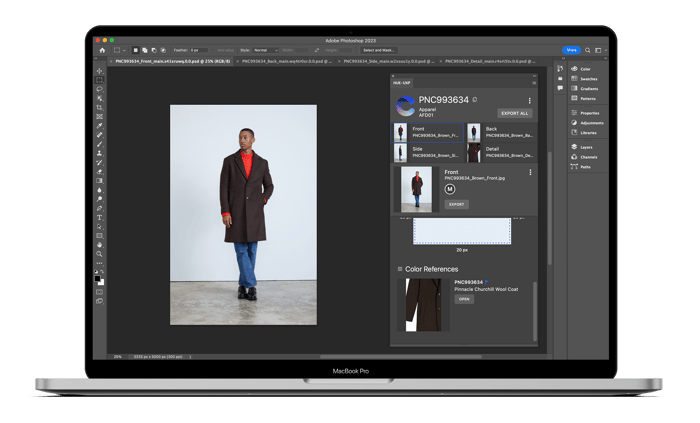700x423 pixels.
Task: Select the Move tool
Action: click(100, 71)
